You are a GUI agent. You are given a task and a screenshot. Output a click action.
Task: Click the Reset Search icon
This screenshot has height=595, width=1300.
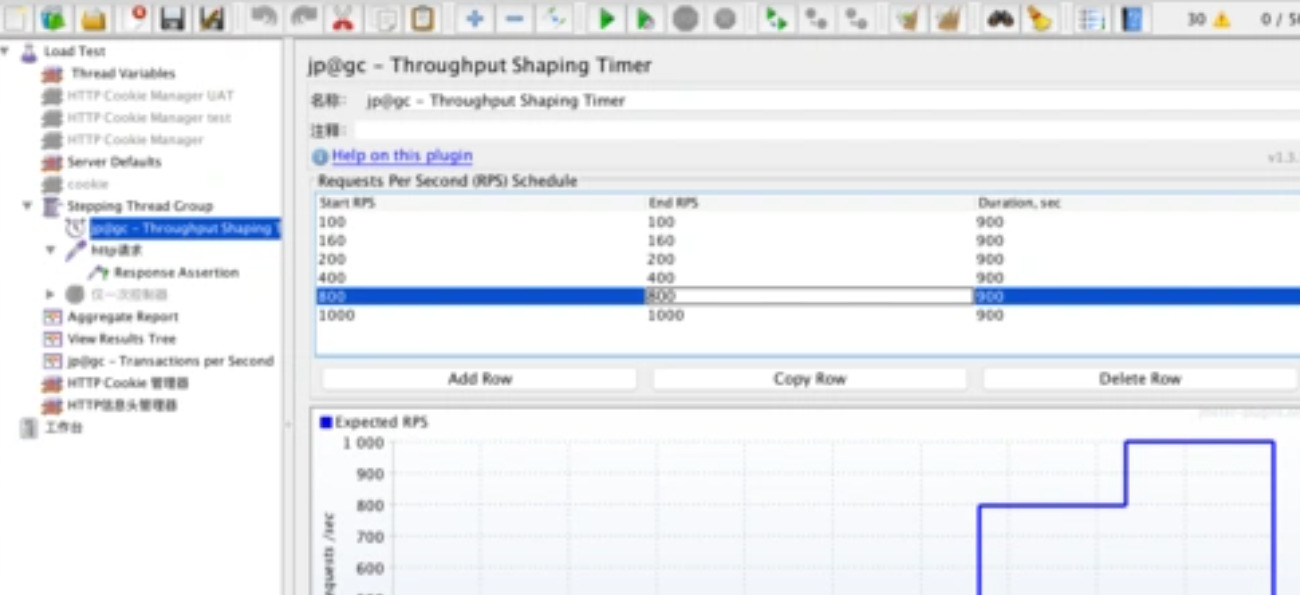(x=1040, y=17)
